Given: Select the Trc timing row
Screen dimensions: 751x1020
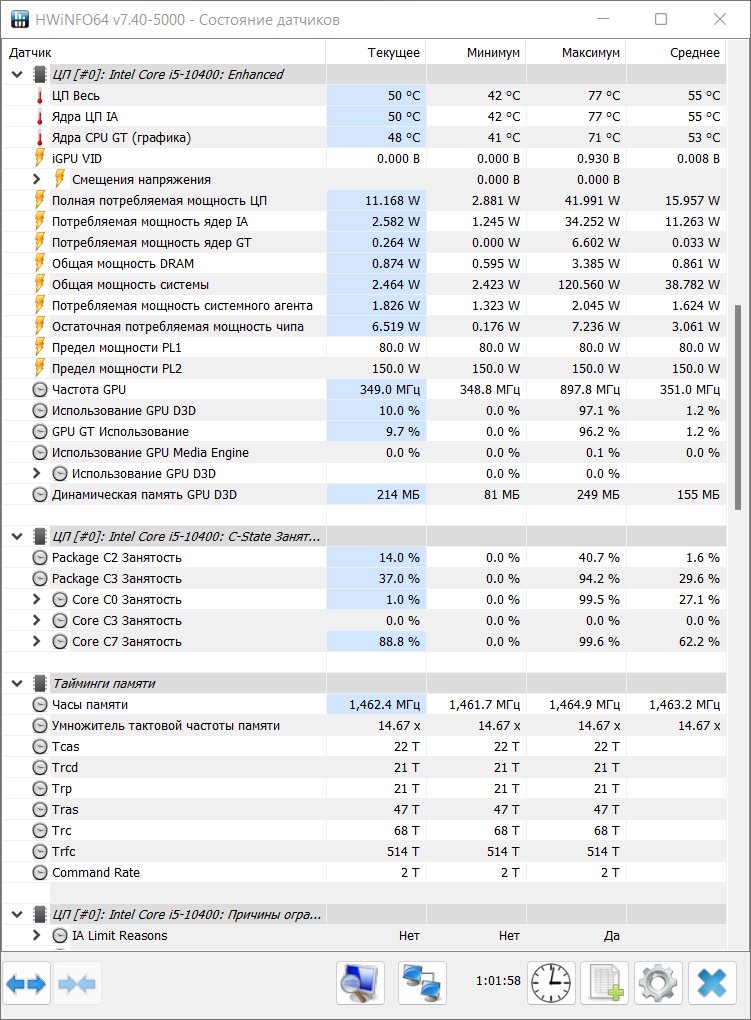Looking at the screenshot, I should click(364, 830).
